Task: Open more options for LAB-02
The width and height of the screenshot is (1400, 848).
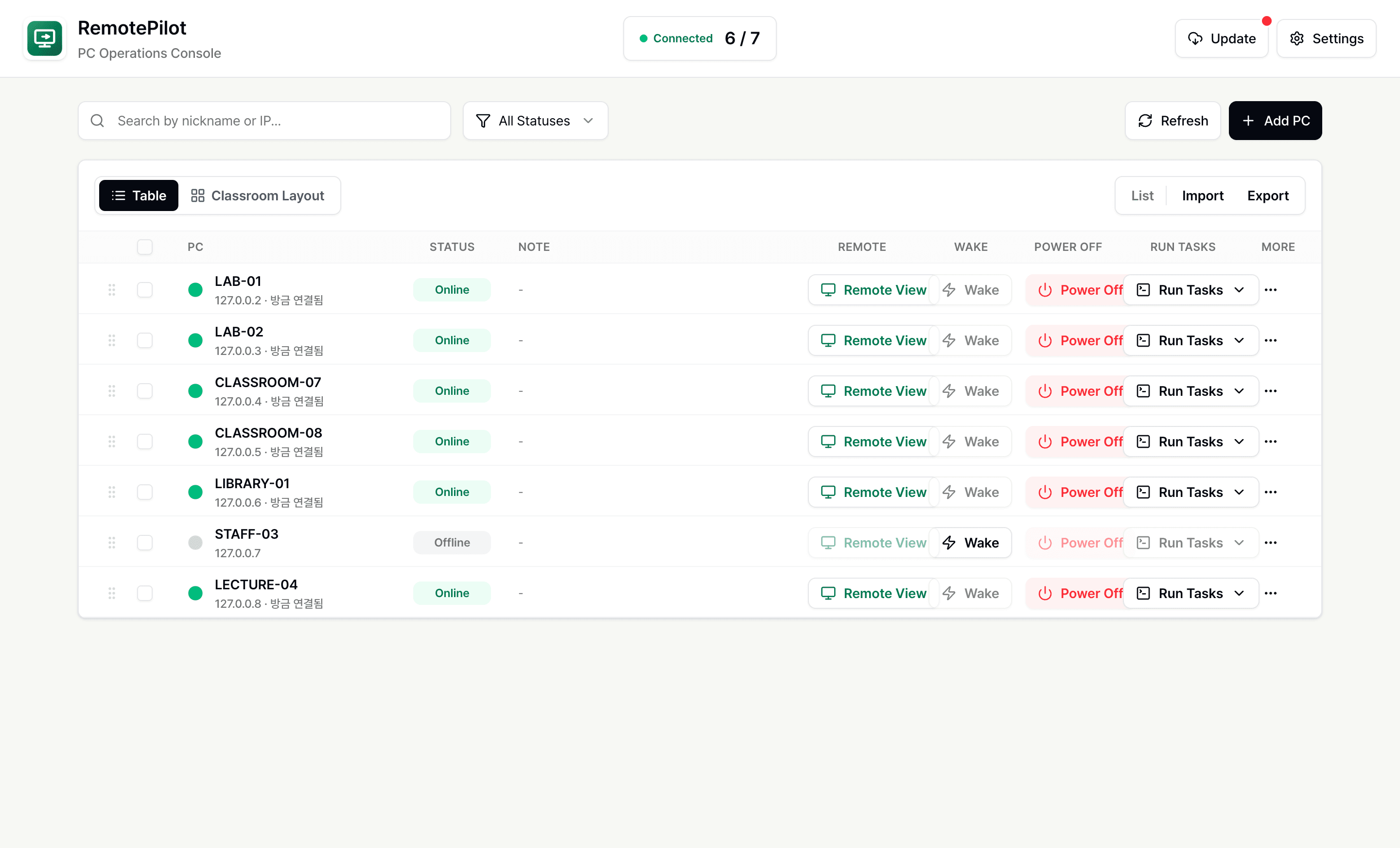Action: (x=1271, y=340)
